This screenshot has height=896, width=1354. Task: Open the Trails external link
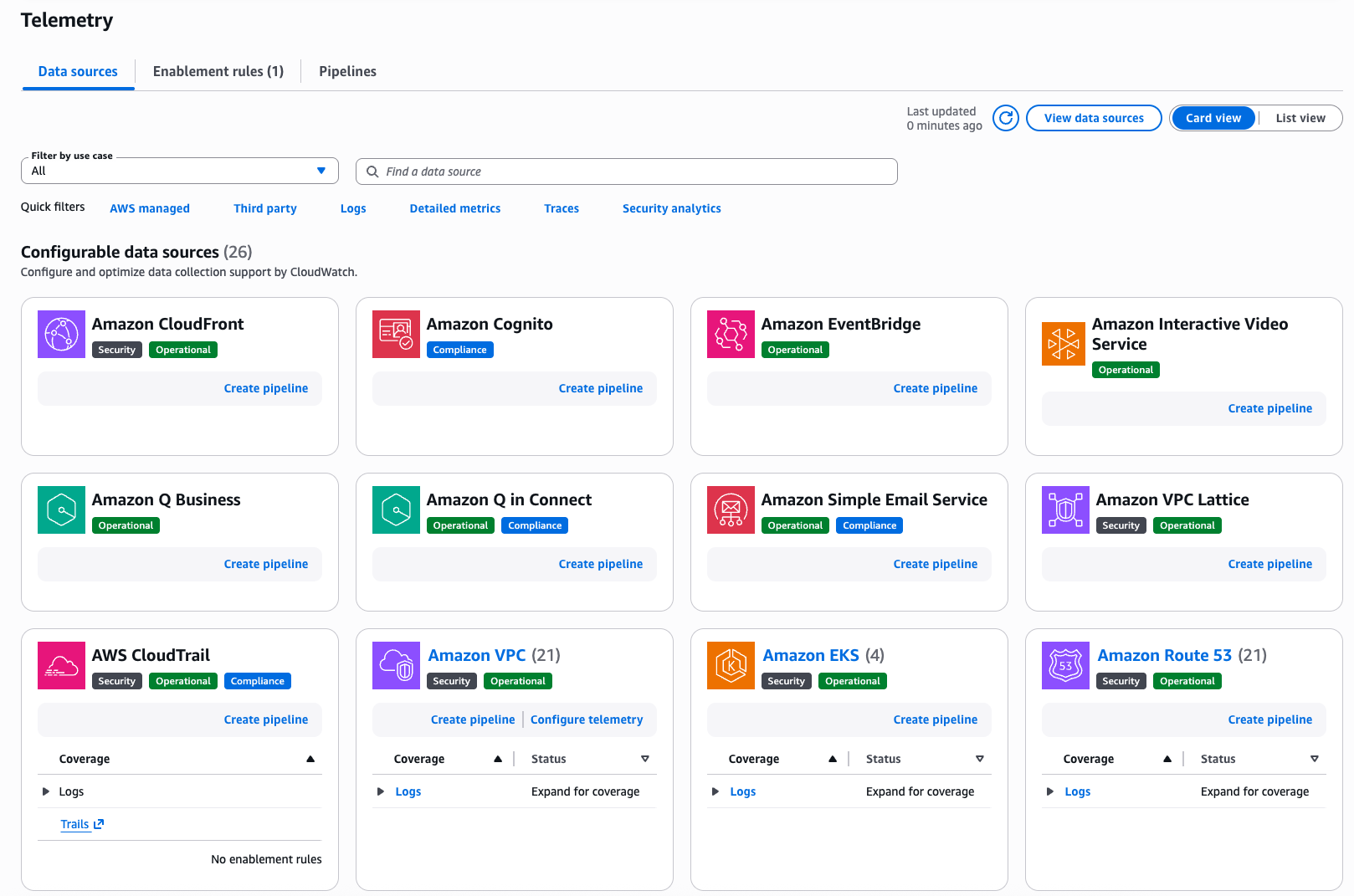point(81,824)
